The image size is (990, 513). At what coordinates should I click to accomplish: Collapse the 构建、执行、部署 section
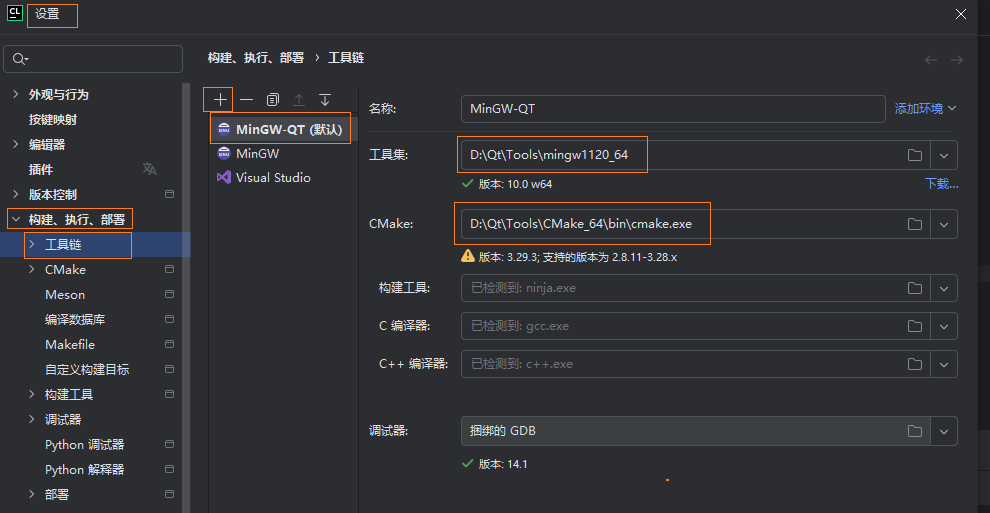15,219
